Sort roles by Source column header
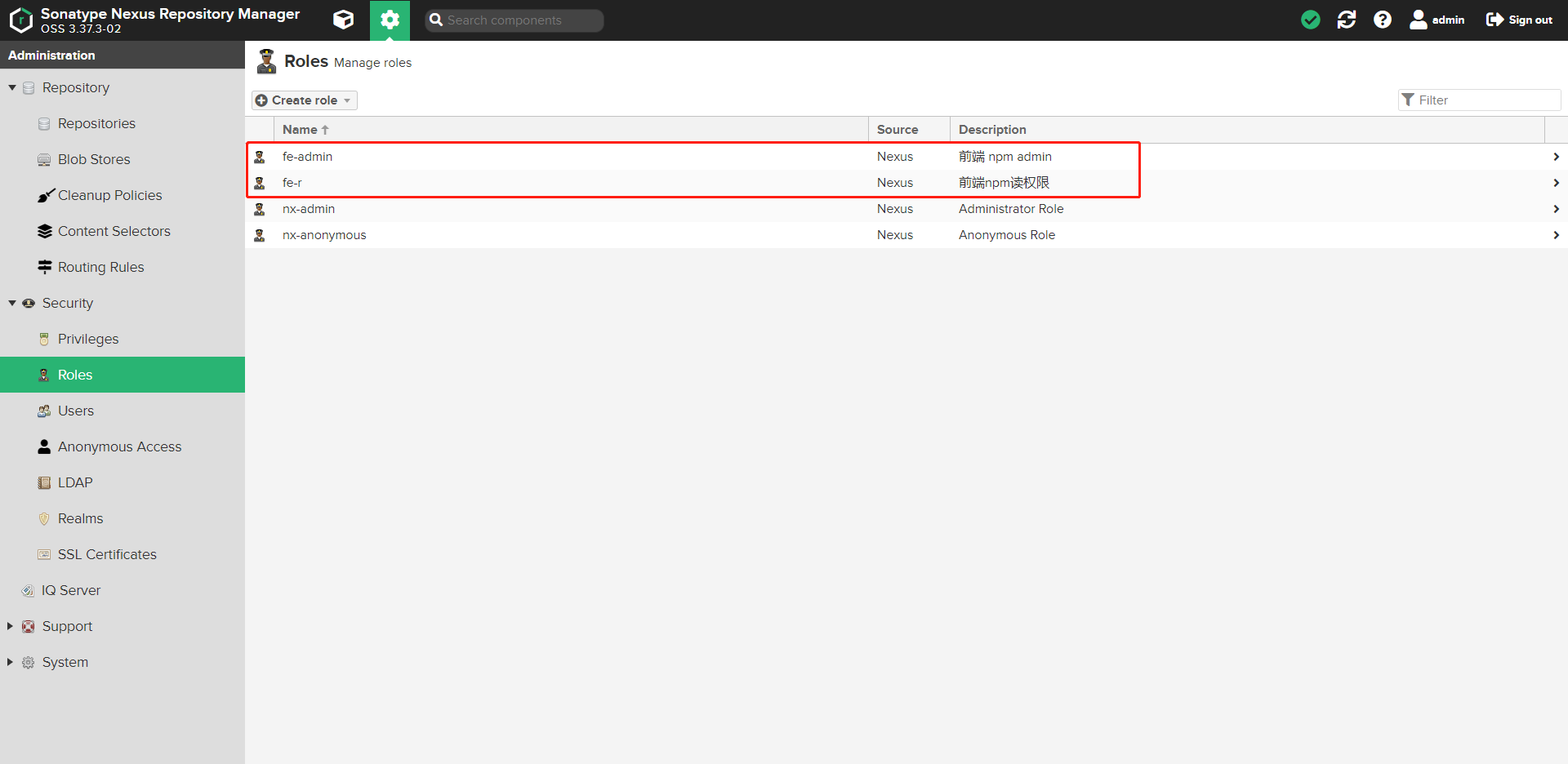The image size is (1568, 764). 909,130
